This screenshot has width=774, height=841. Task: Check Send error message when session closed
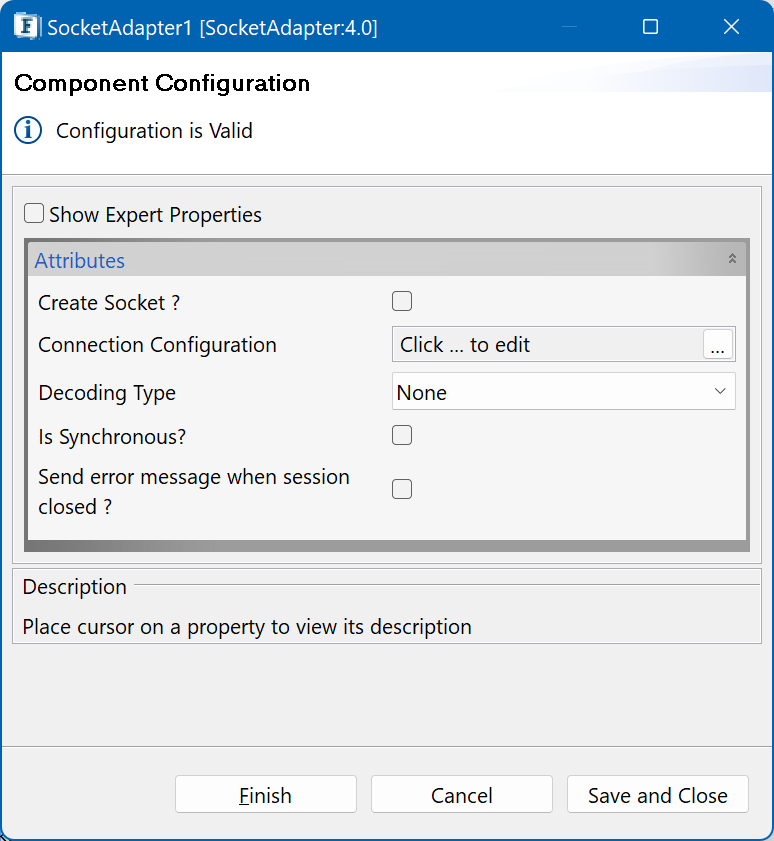tap(402, 489)
